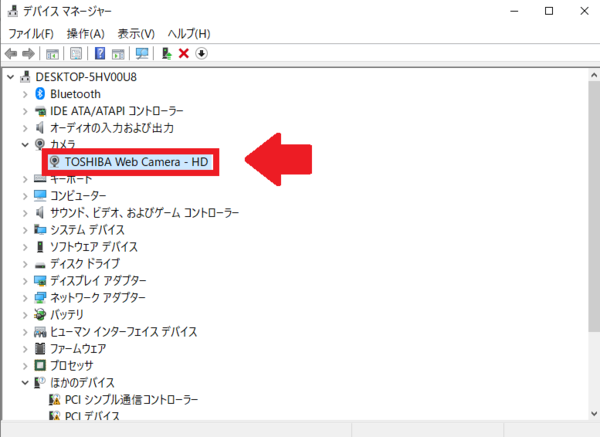
Task: Expand IDE ATA/ATAPI コントローラー category
Action: [x=25, y=111]
